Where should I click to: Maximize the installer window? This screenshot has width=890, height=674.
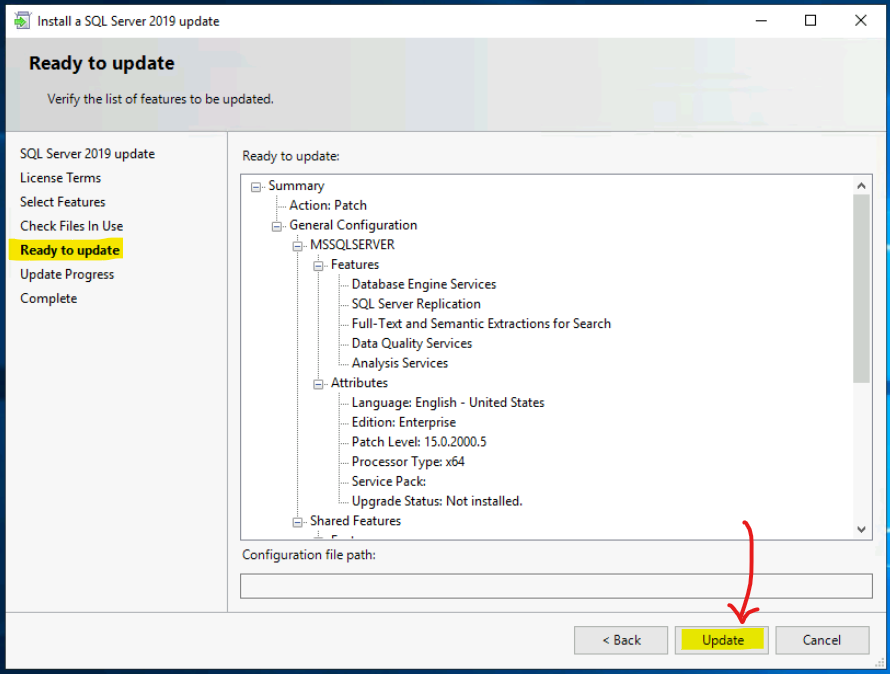coord(811,21)
